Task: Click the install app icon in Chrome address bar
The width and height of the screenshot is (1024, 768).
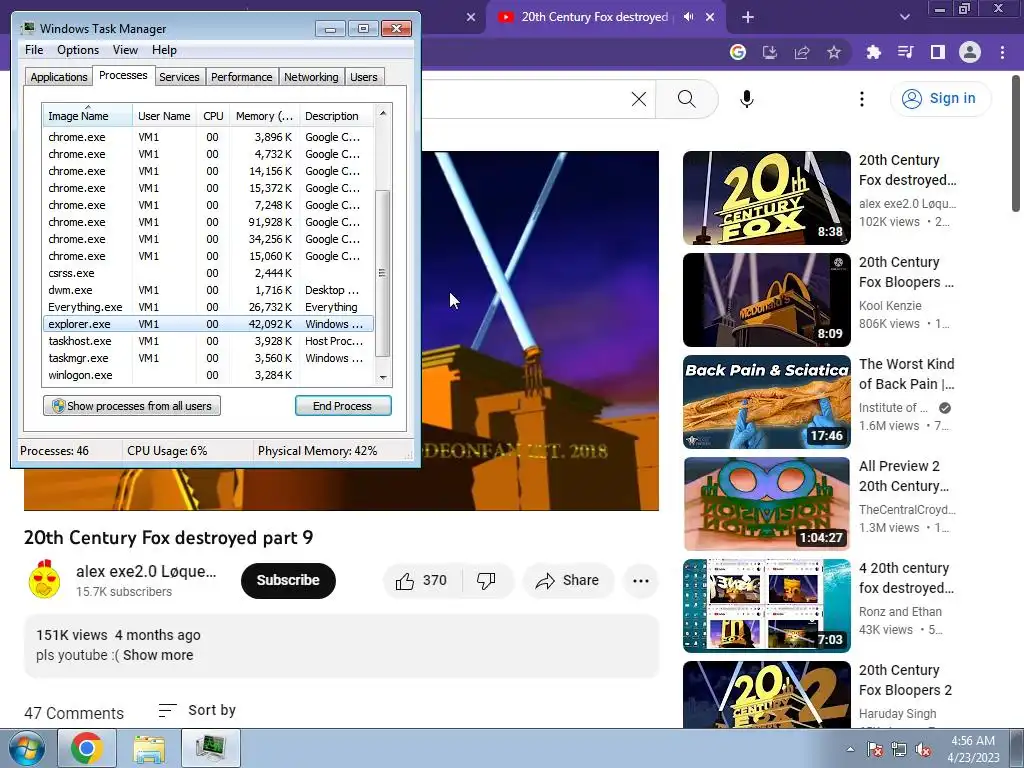Action: [x=770, y=52]
